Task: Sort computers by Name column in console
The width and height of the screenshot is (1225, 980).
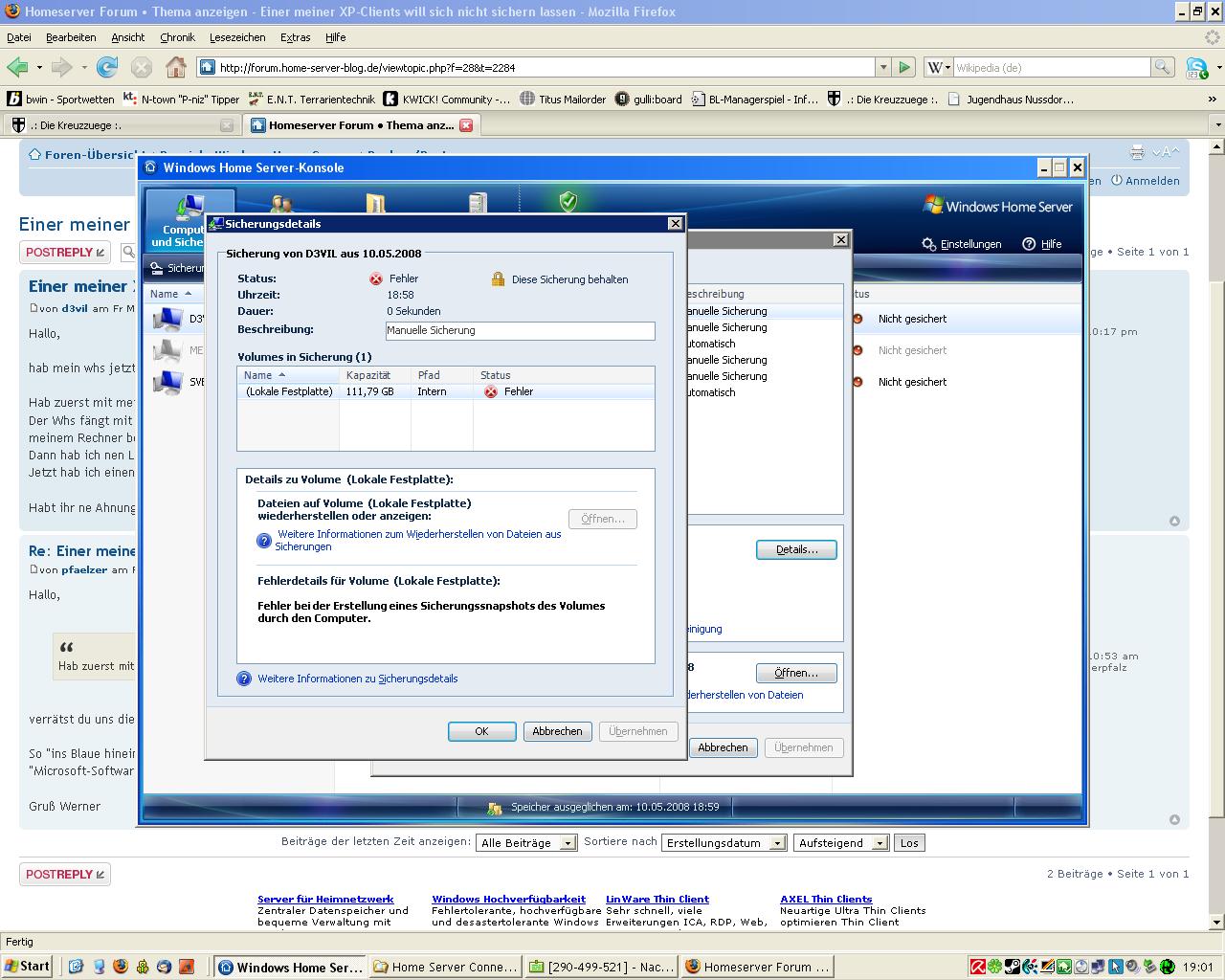Action: pyautogui.click(x=171, y=294)
